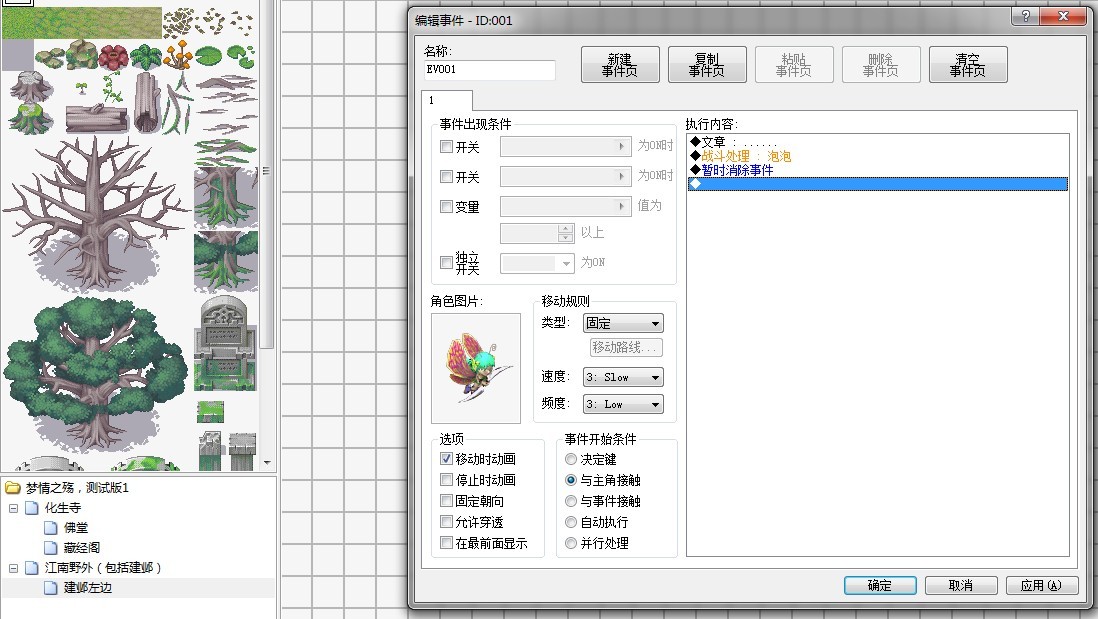Open the 变量 variable selector field
1098x619 pixels.
click(x=566, y=206)
